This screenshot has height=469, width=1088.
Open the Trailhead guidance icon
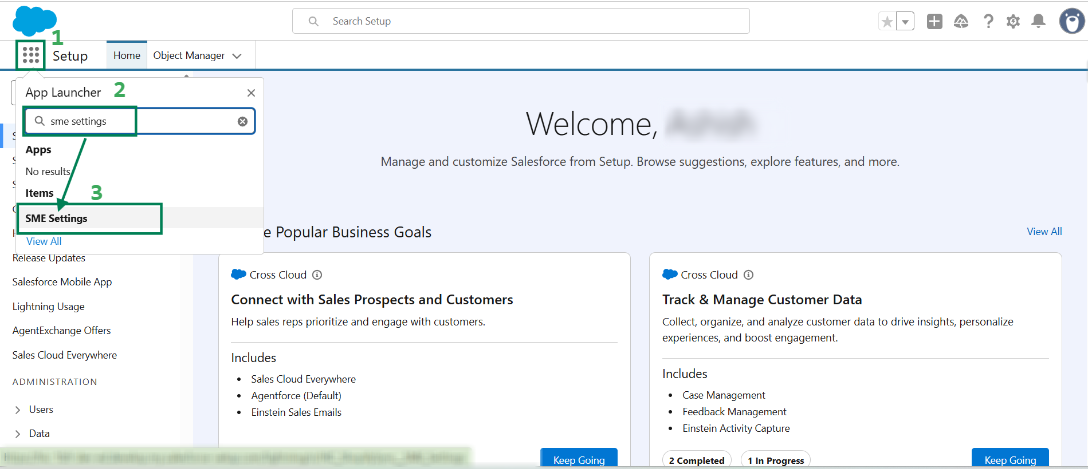pos(961,22)
